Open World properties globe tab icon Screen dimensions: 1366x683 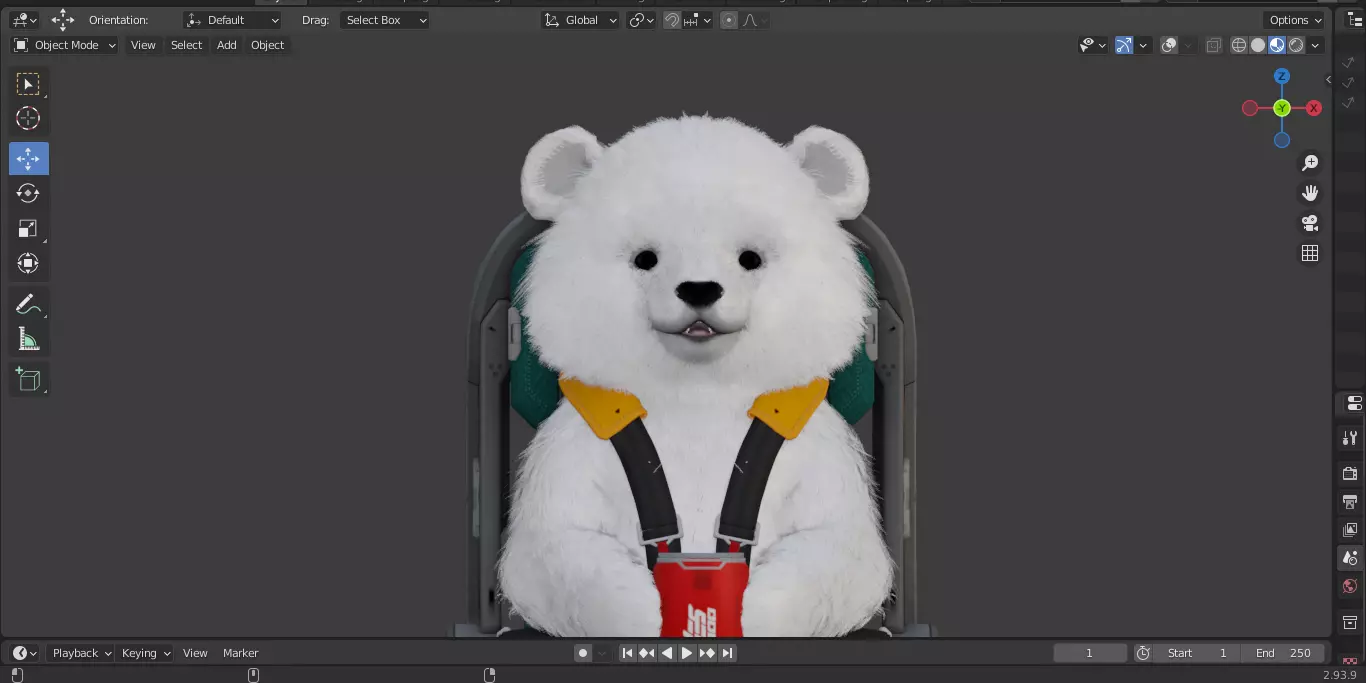point(1350,586)
